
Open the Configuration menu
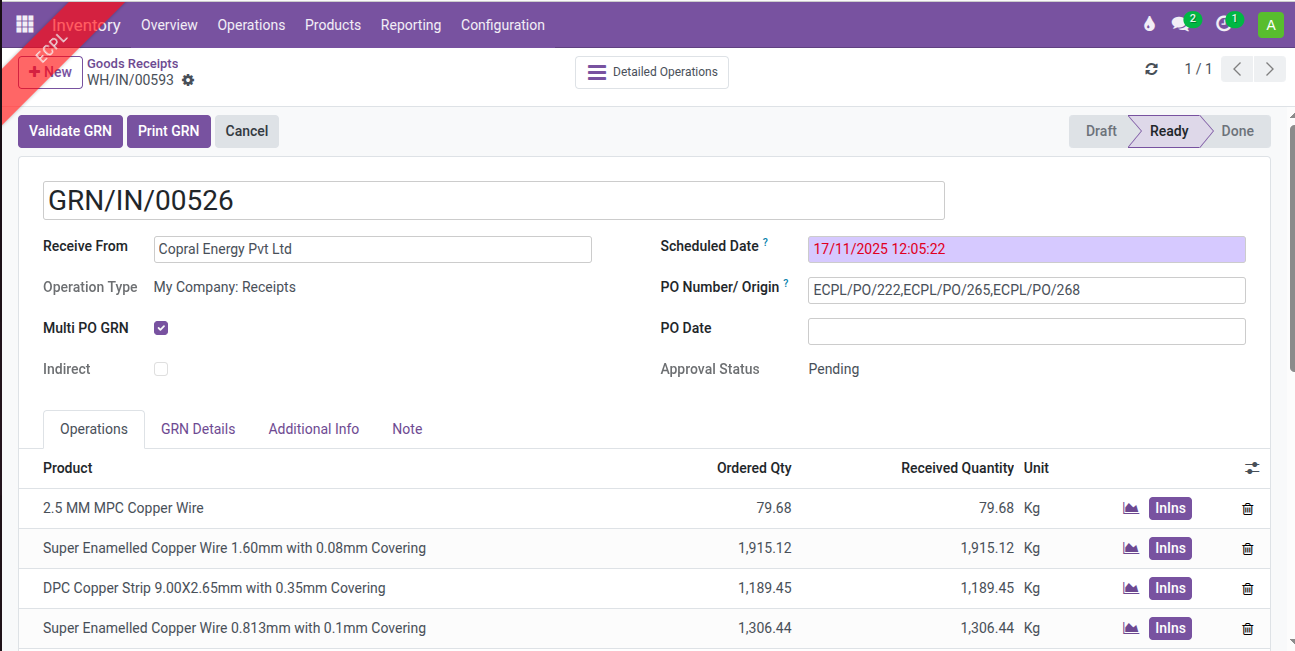click(x=502, y=25)
